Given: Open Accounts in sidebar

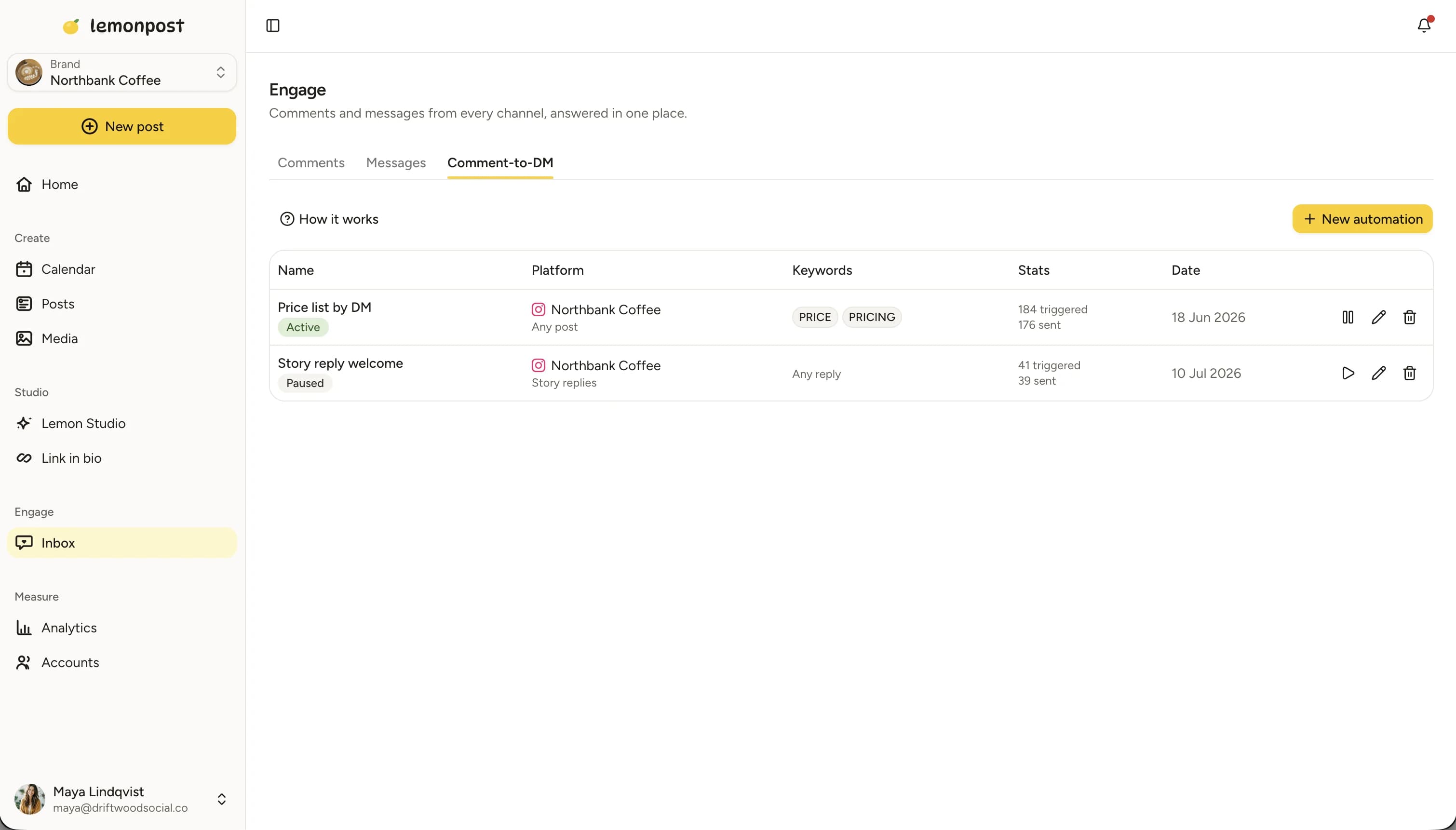Looking at the screenshot, I should 122,662.
